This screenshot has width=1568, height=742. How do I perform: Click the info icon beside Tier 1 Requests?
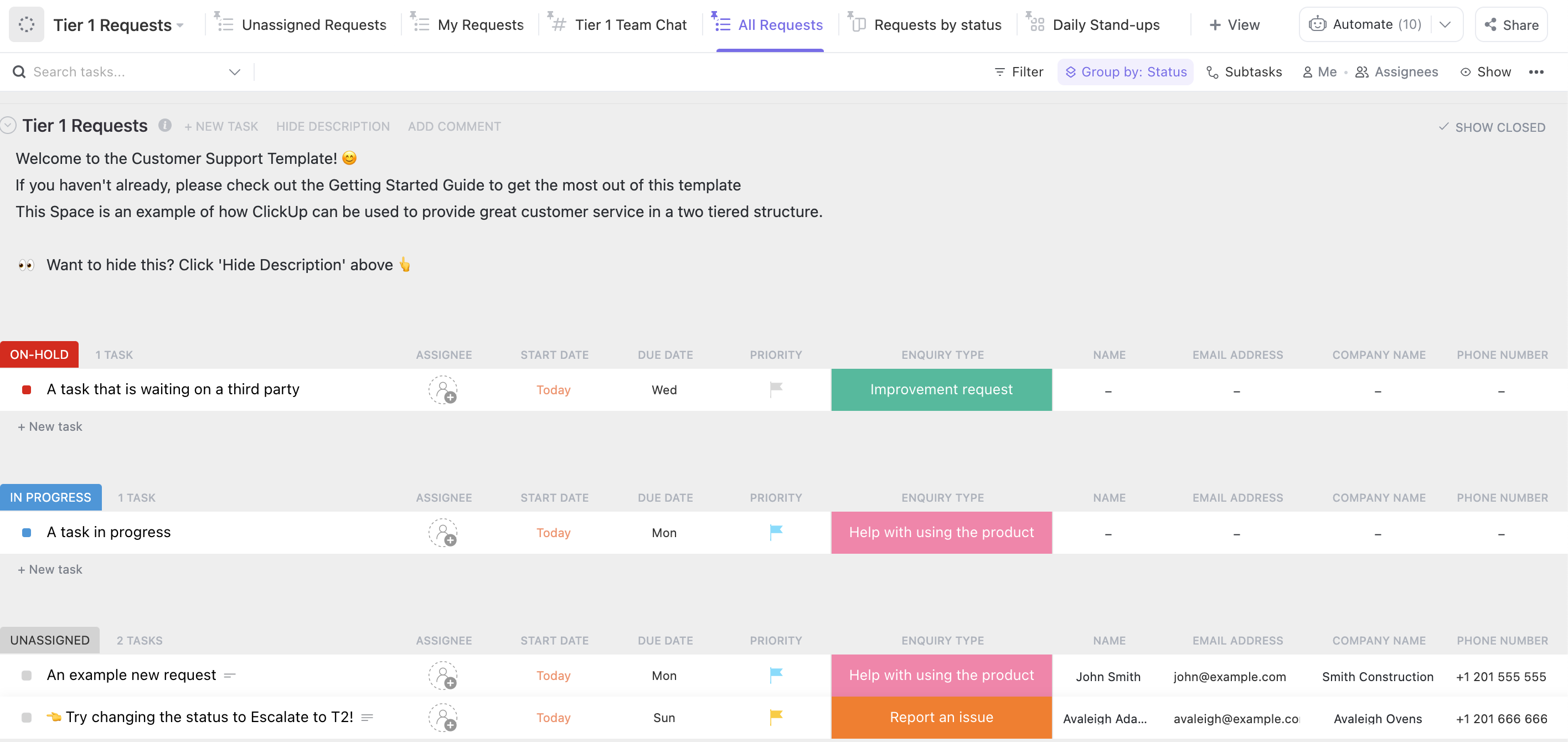pos(164,125)
